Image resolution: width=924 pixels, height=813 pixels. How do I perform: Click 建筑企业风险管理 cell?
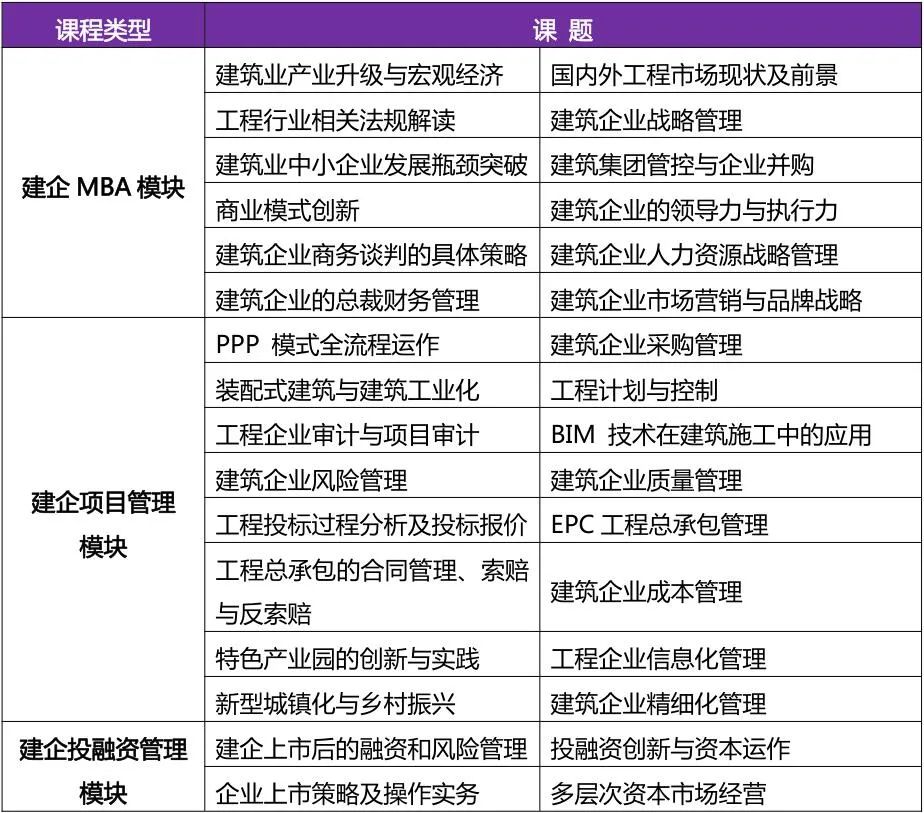[x=372, y=475]
